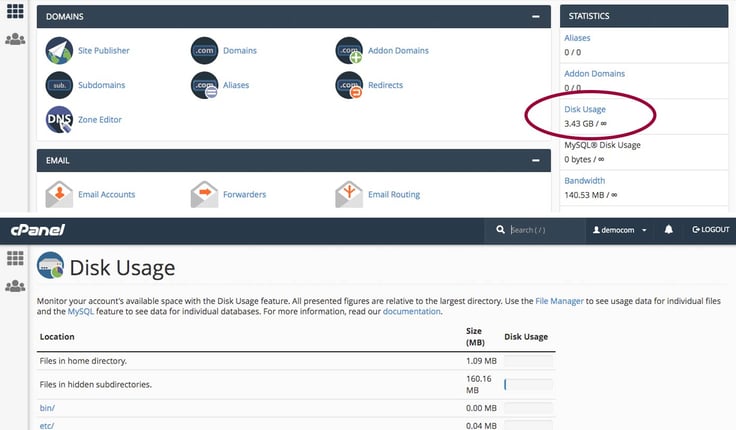Open the Addon Domains link in Domains panel
The image size is (736, 430).
point(398,51)
